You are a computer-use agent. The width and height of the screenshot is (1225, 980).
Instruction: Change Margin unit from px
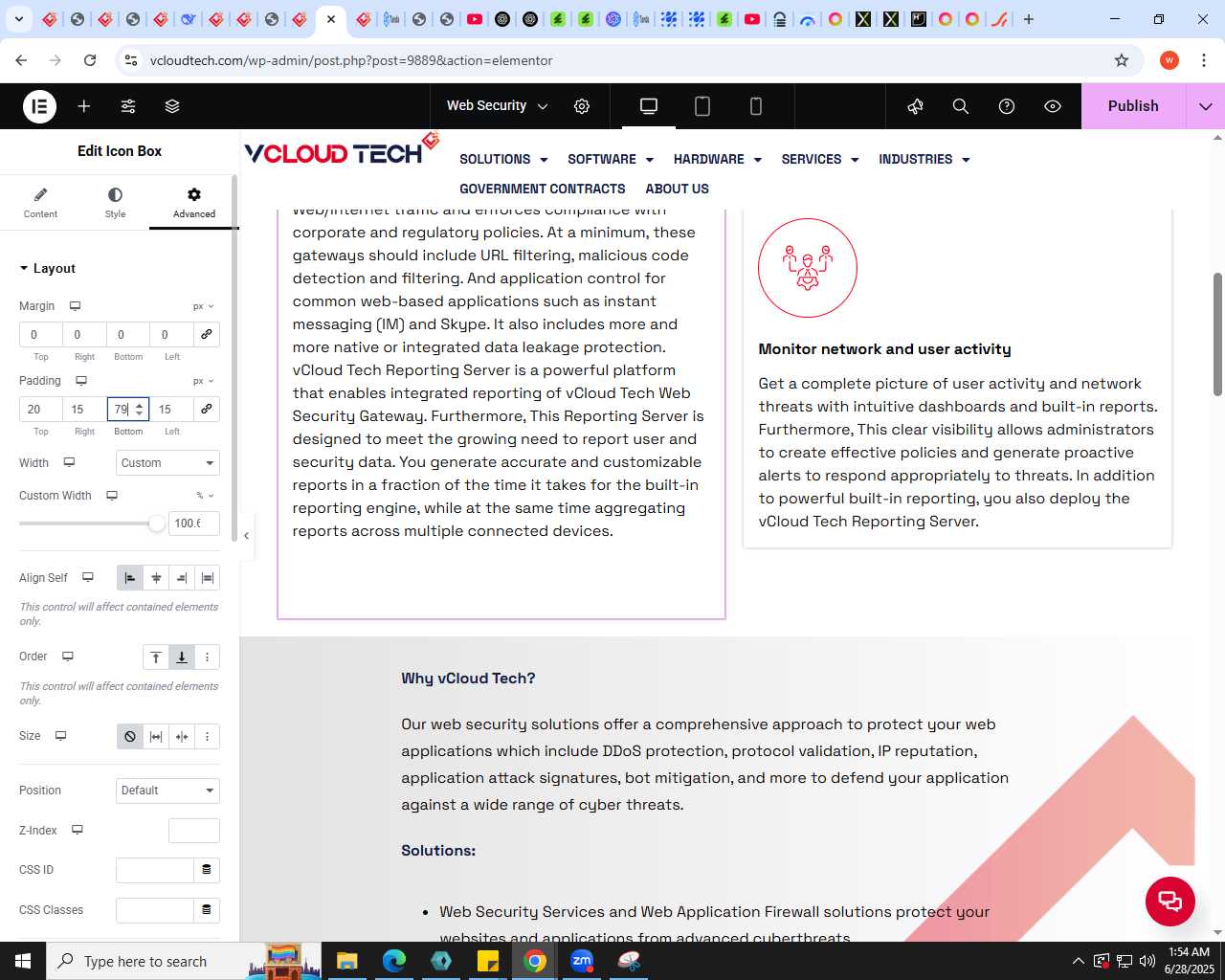[x=204, y=306]
